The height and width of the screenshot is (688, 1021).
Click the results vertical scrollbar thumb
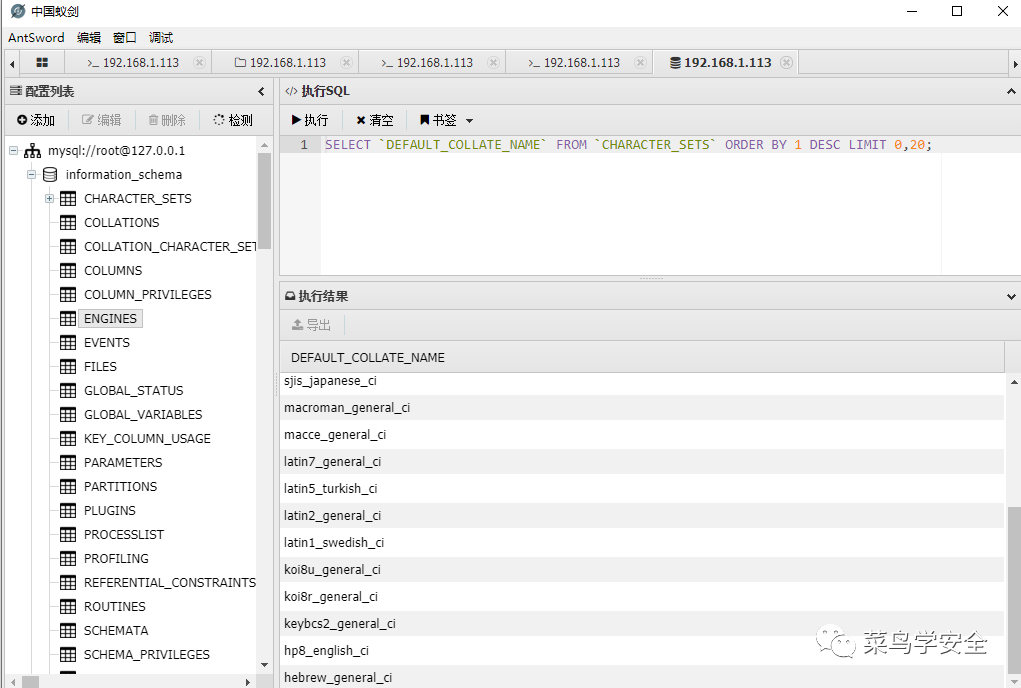pos(1014,590)
